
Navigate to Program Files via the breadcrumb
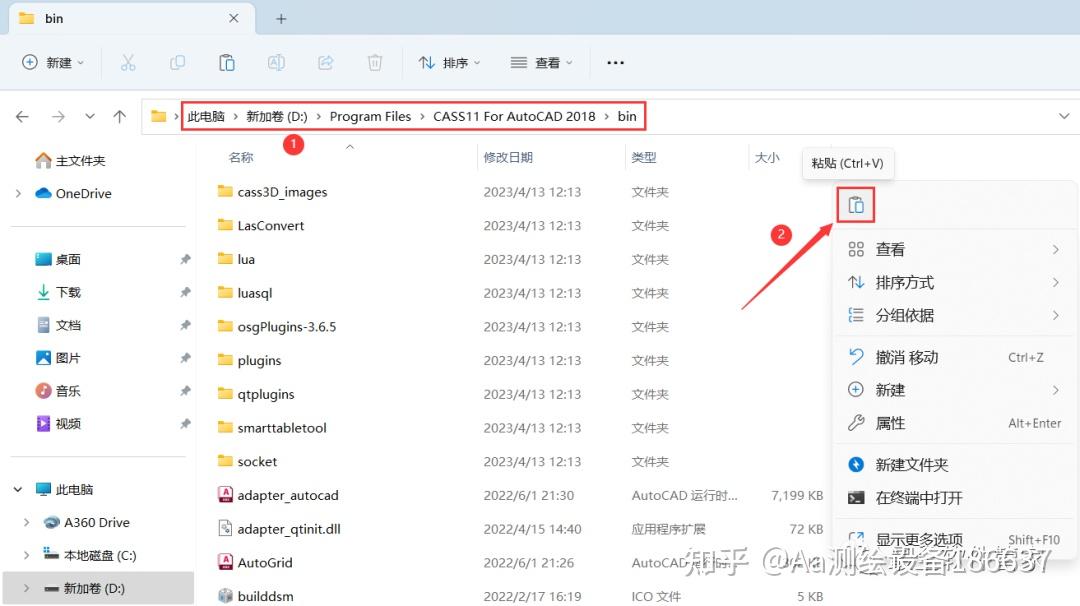tap(370, 116)
